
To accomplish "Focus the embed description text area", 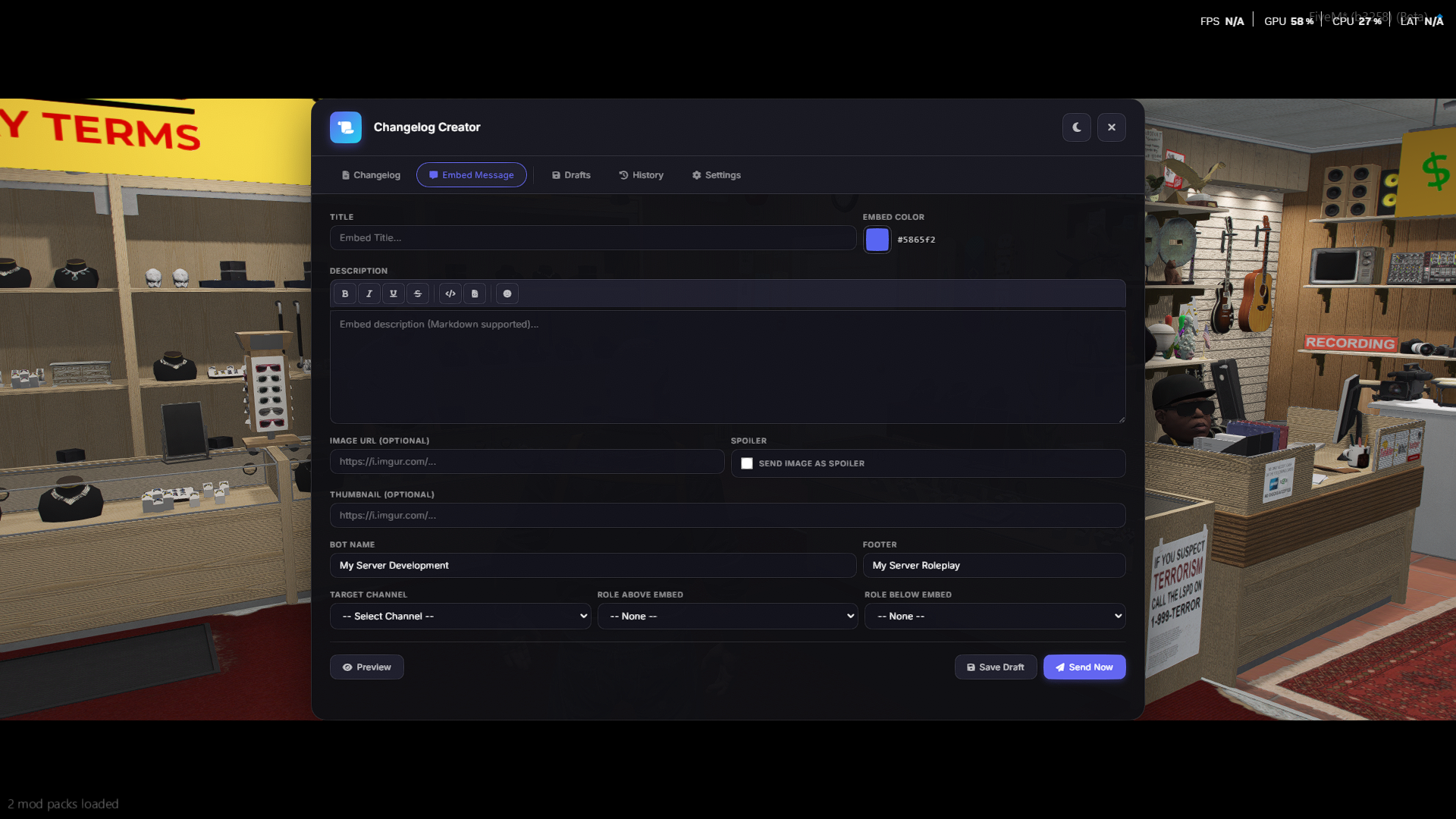I will coord(728,367).
